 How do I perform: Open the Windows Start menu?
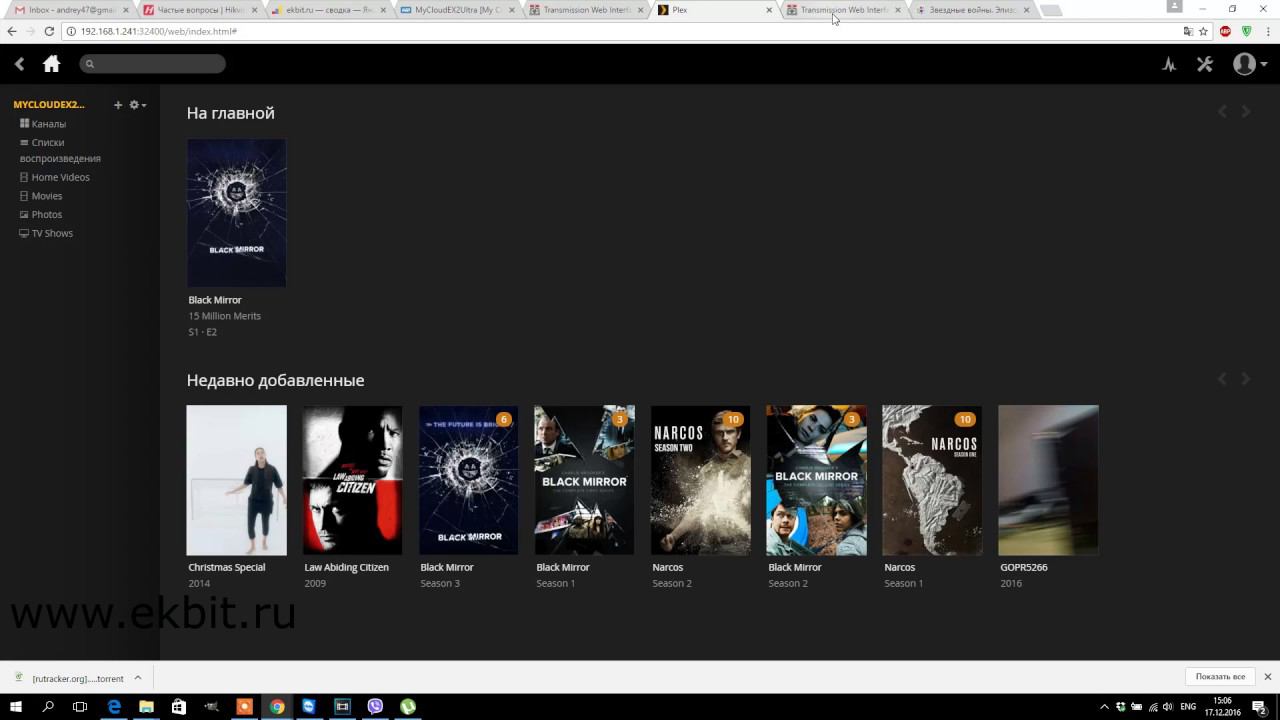click(x=16, y=707)
